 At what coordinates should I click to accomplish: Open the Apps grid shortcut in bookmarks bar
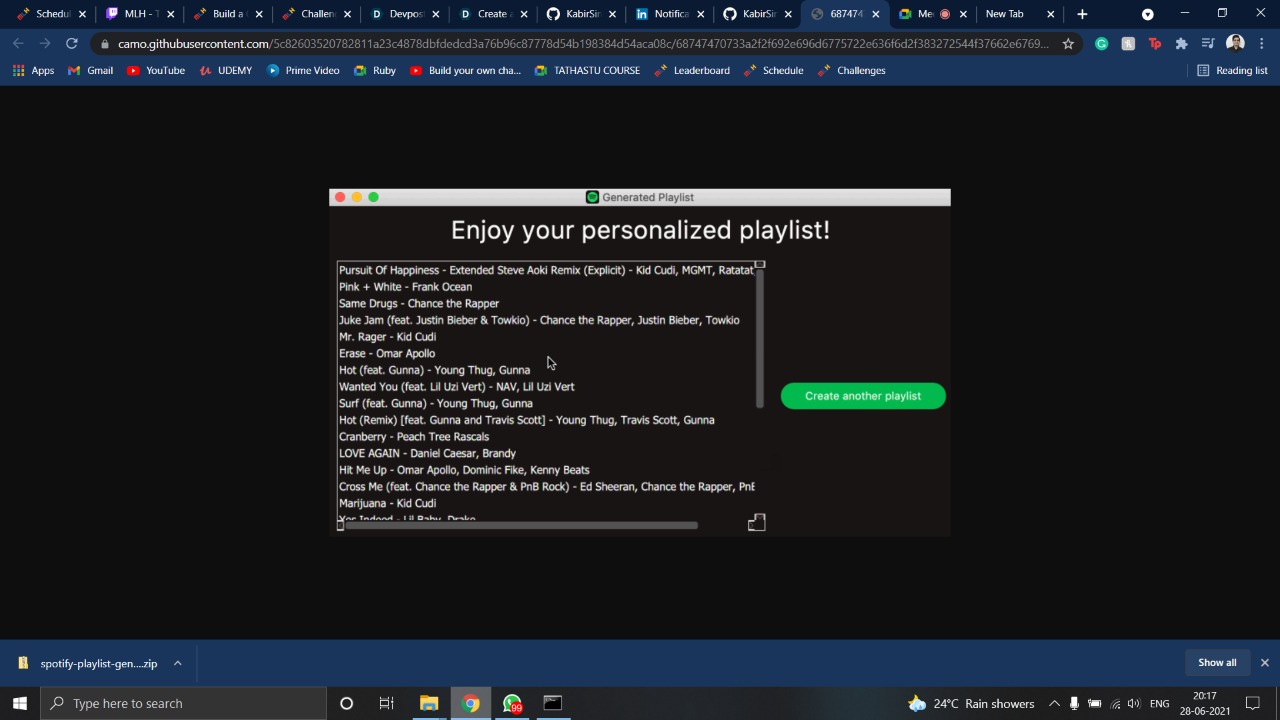click(x=34, y=70)
